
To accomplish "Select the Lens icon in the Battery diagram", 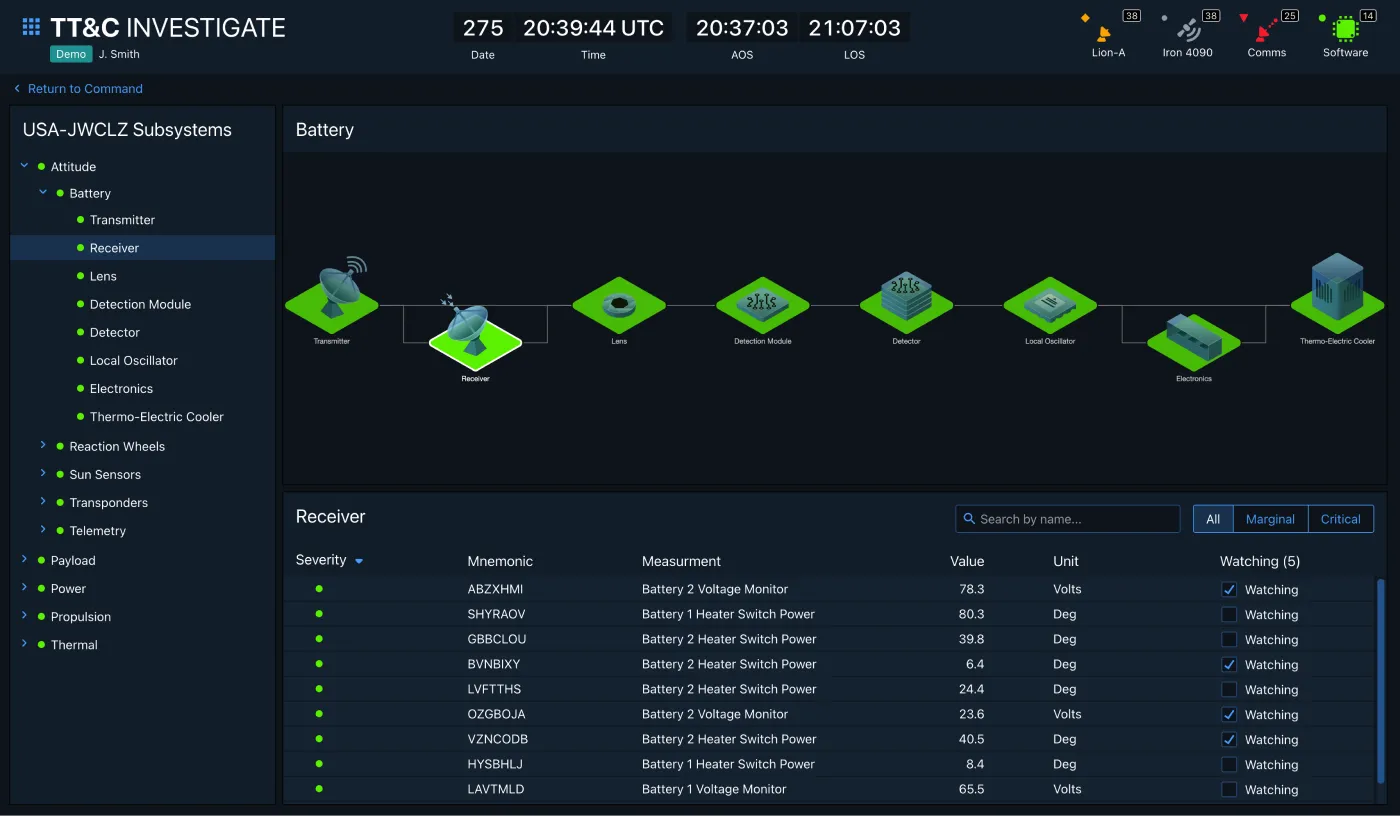I will pos(618,305).
